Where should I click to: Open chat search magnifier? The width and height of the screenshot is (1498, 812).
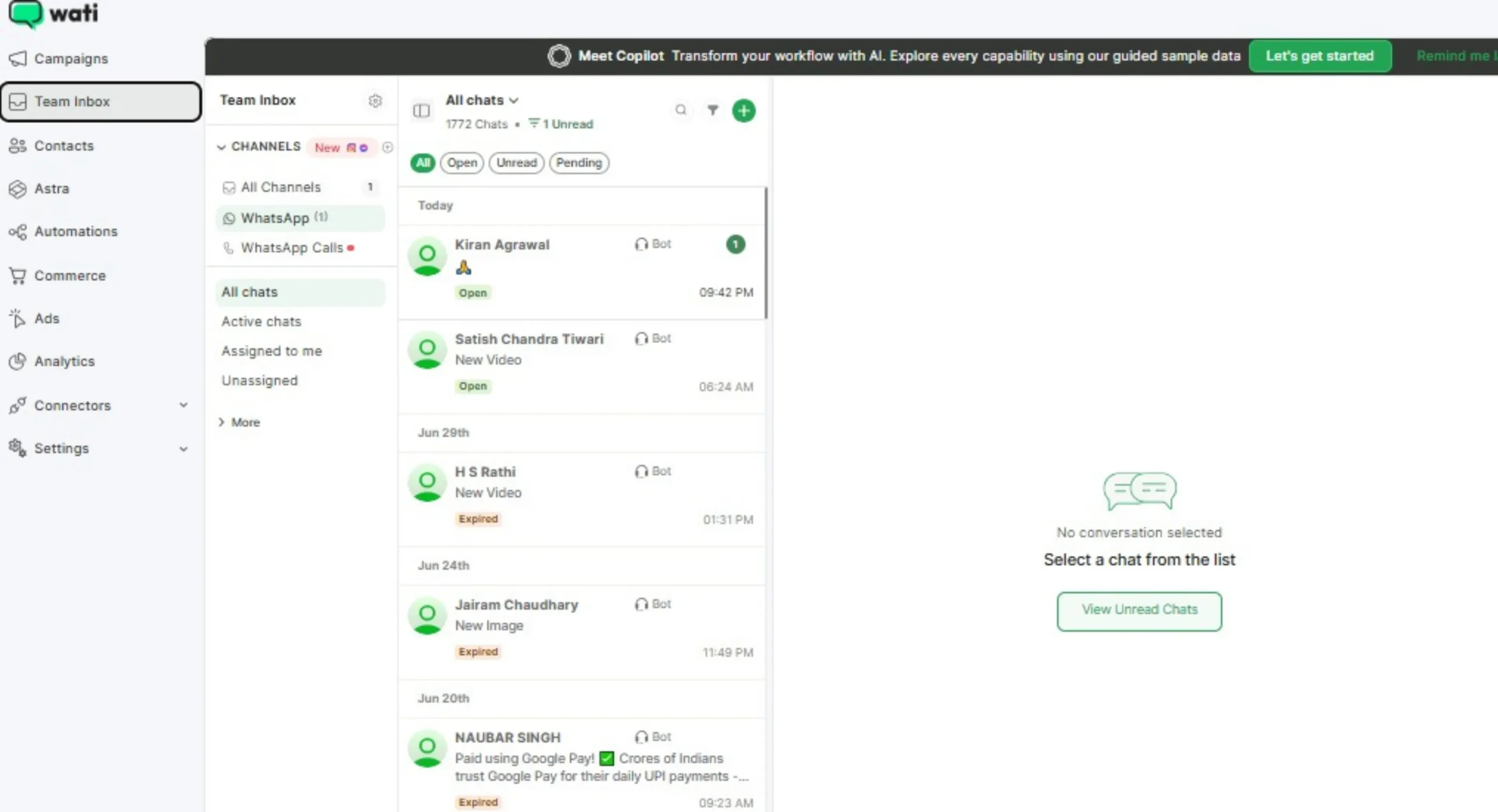[x=681, y=109]
